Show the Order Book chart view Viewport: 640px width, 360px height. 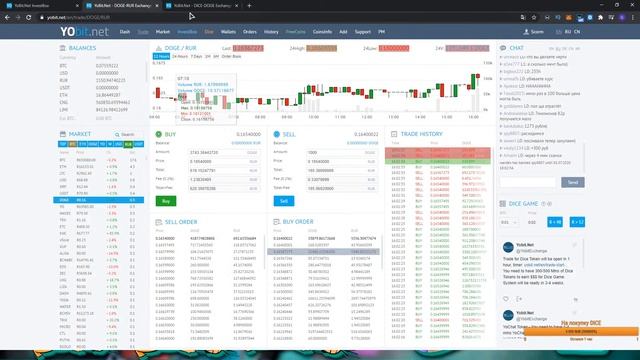pos(231,56)
